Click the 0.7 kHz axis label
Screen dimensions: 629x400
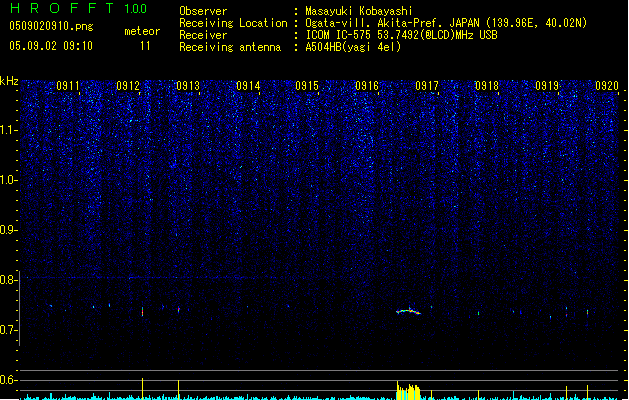click(x=9, y=330)
